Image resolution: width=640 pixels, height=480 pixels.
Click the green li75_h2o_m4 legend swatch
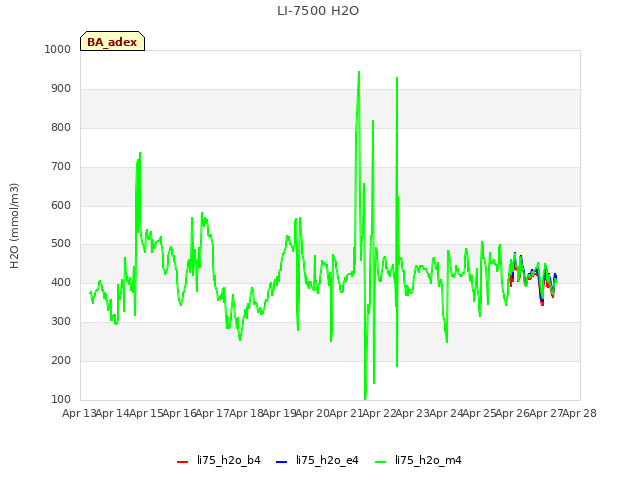(380, 462)
